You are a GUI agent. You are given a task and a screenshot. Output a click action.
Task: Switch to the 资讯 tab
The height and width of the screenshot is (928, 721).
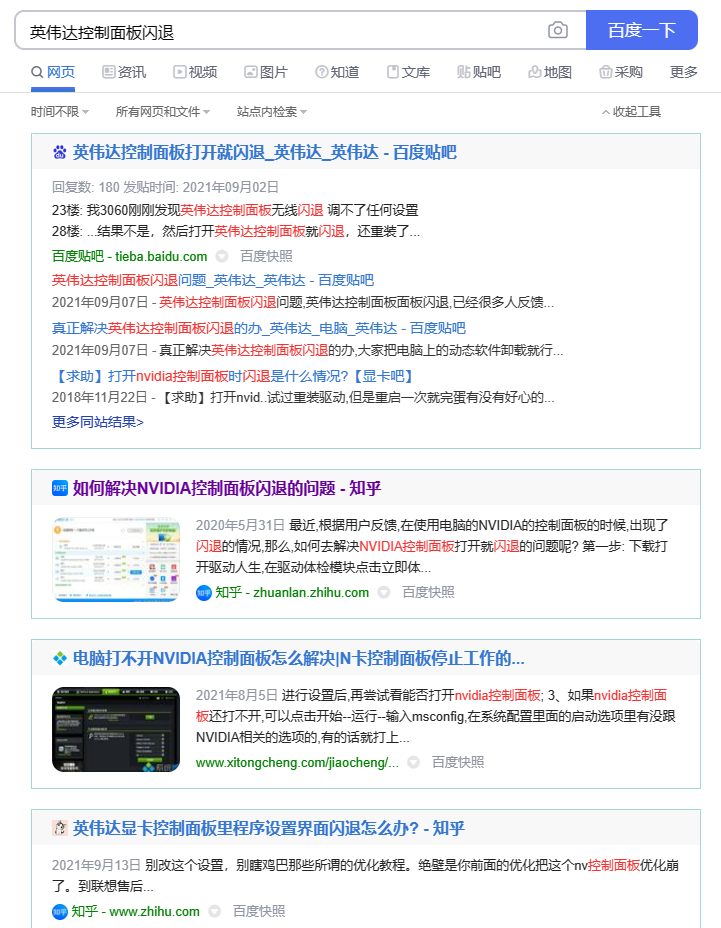(x=124, y=72)
